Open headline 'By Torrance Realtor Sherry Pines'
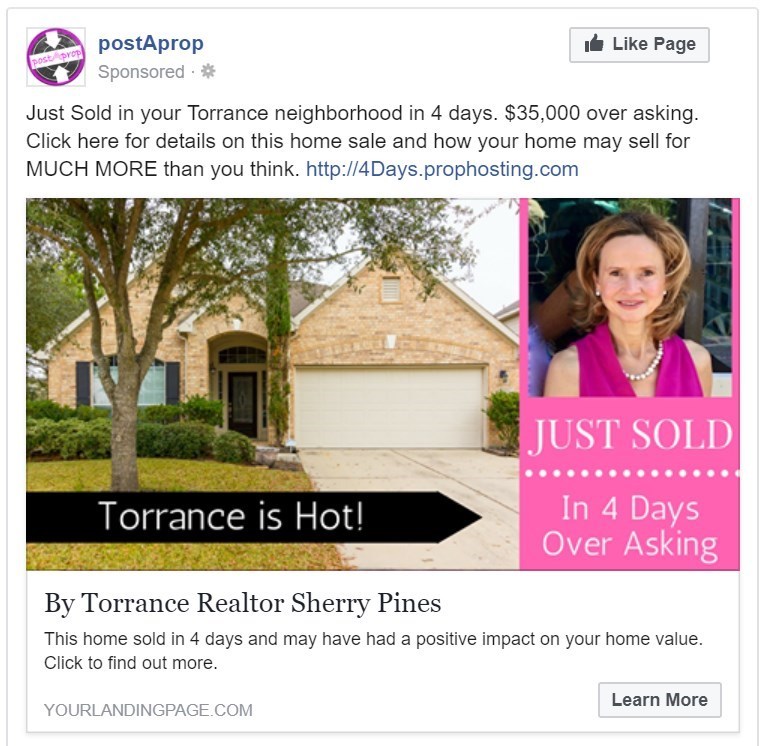This screenshot has width=763, height=746. pyautogui.click(x=242, y=603)
